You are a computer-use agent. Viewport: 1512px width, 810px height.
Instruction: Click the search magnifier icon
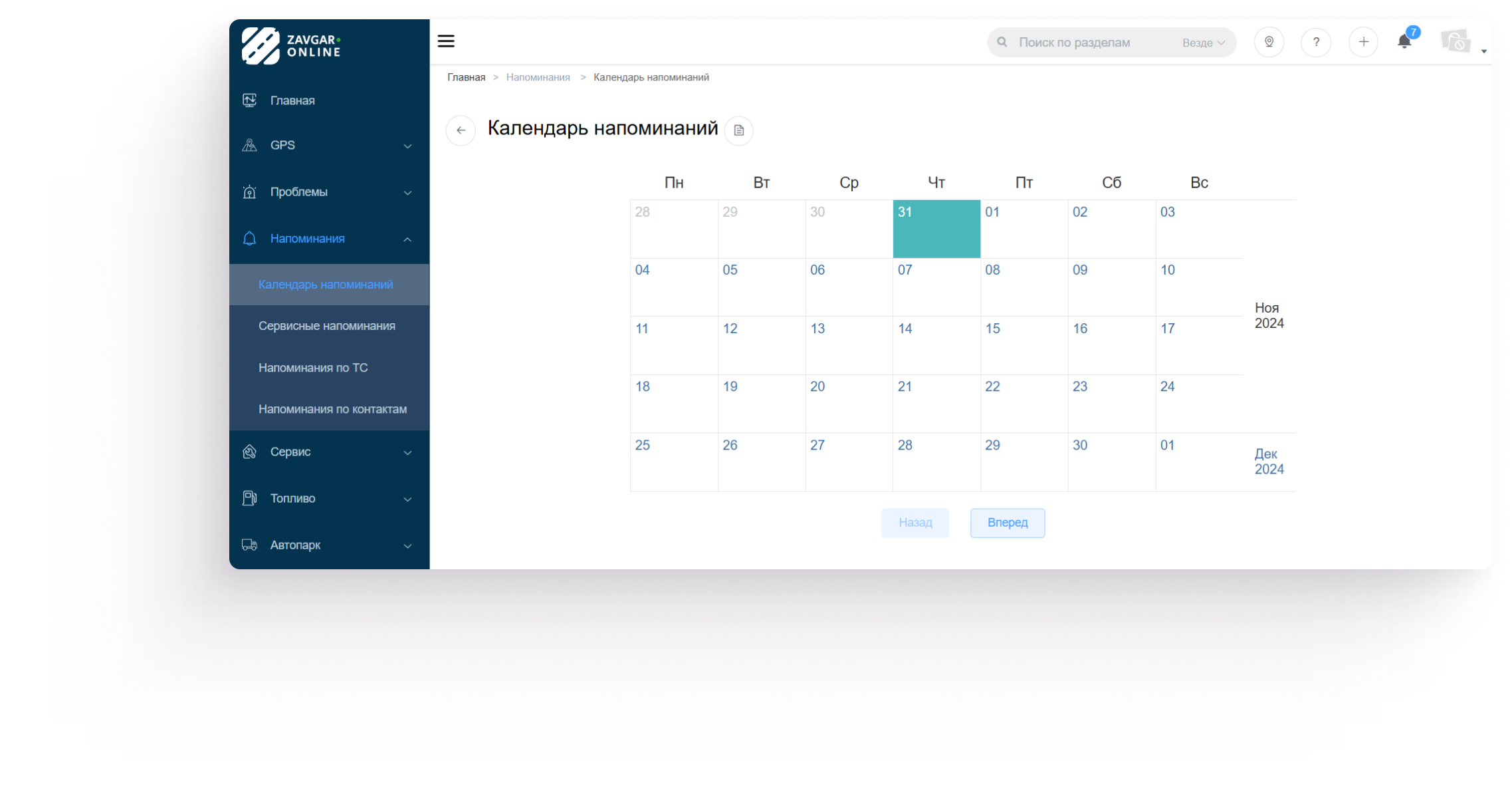click(1002, 42)
